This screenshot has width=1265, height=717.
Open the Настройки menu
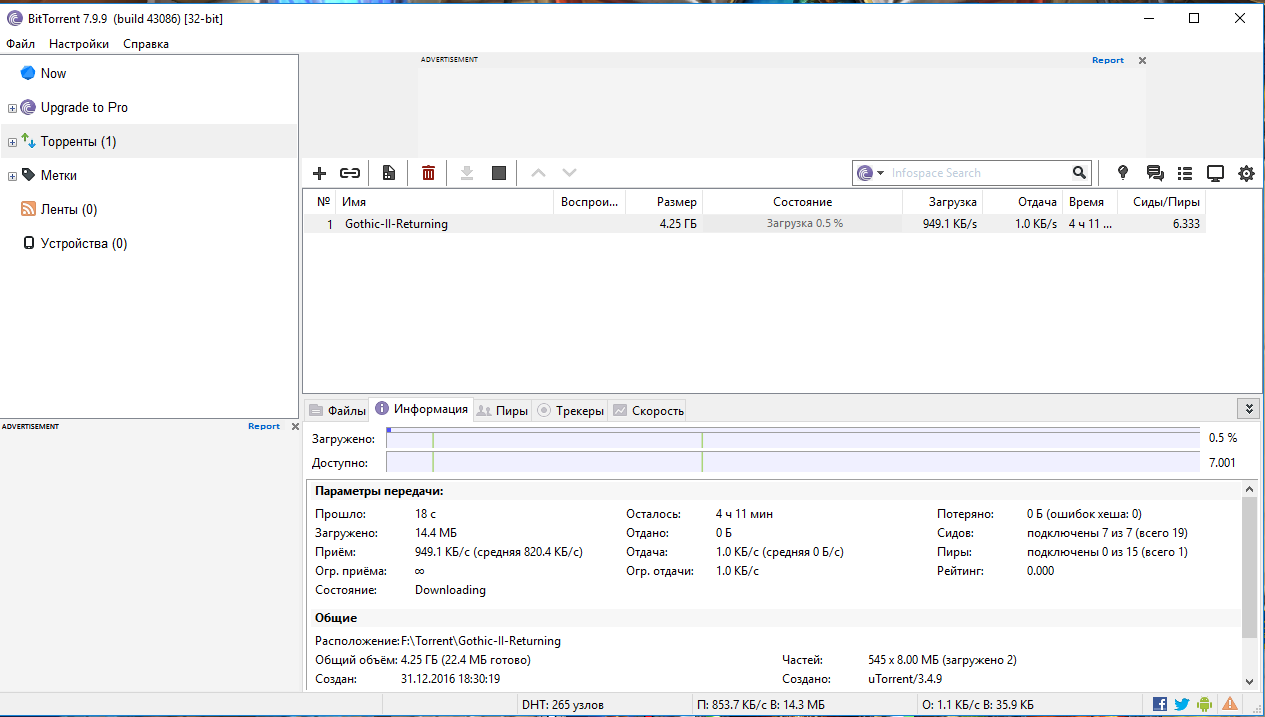click(x=79, y=44)
